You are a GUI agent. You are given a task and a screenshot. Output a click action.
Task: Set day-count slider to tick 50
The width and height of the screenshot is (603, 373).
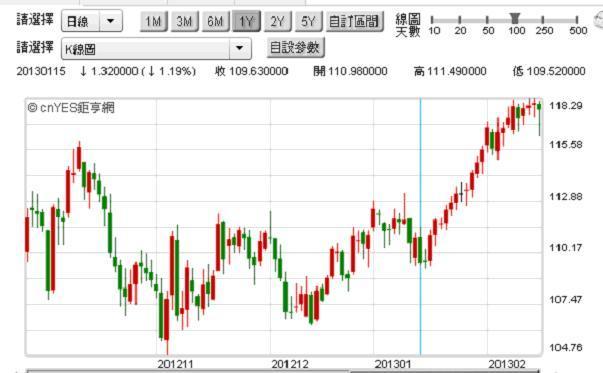(487, 20)
